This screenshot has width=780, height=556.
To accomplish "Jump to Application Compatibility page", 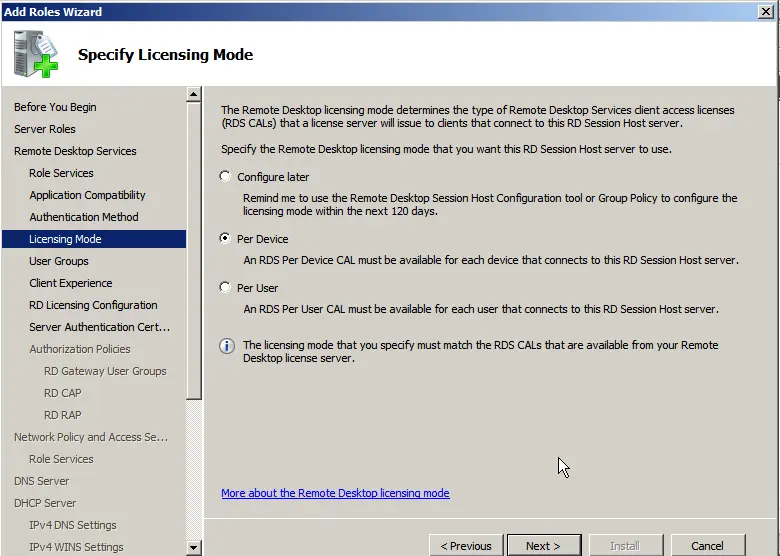I will coord(87,195).
